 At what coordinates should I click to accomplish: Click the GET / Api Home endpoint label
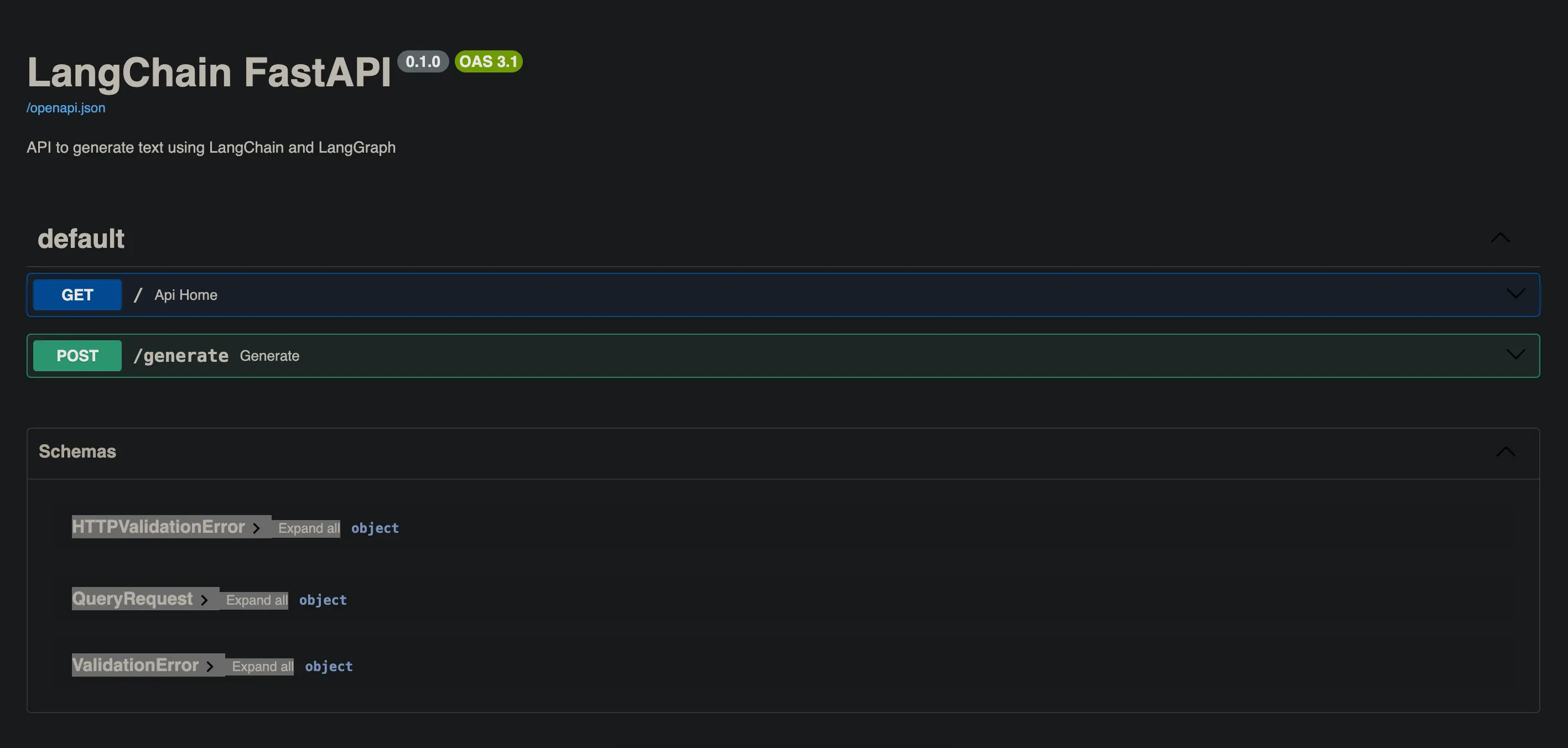point(185,294)
